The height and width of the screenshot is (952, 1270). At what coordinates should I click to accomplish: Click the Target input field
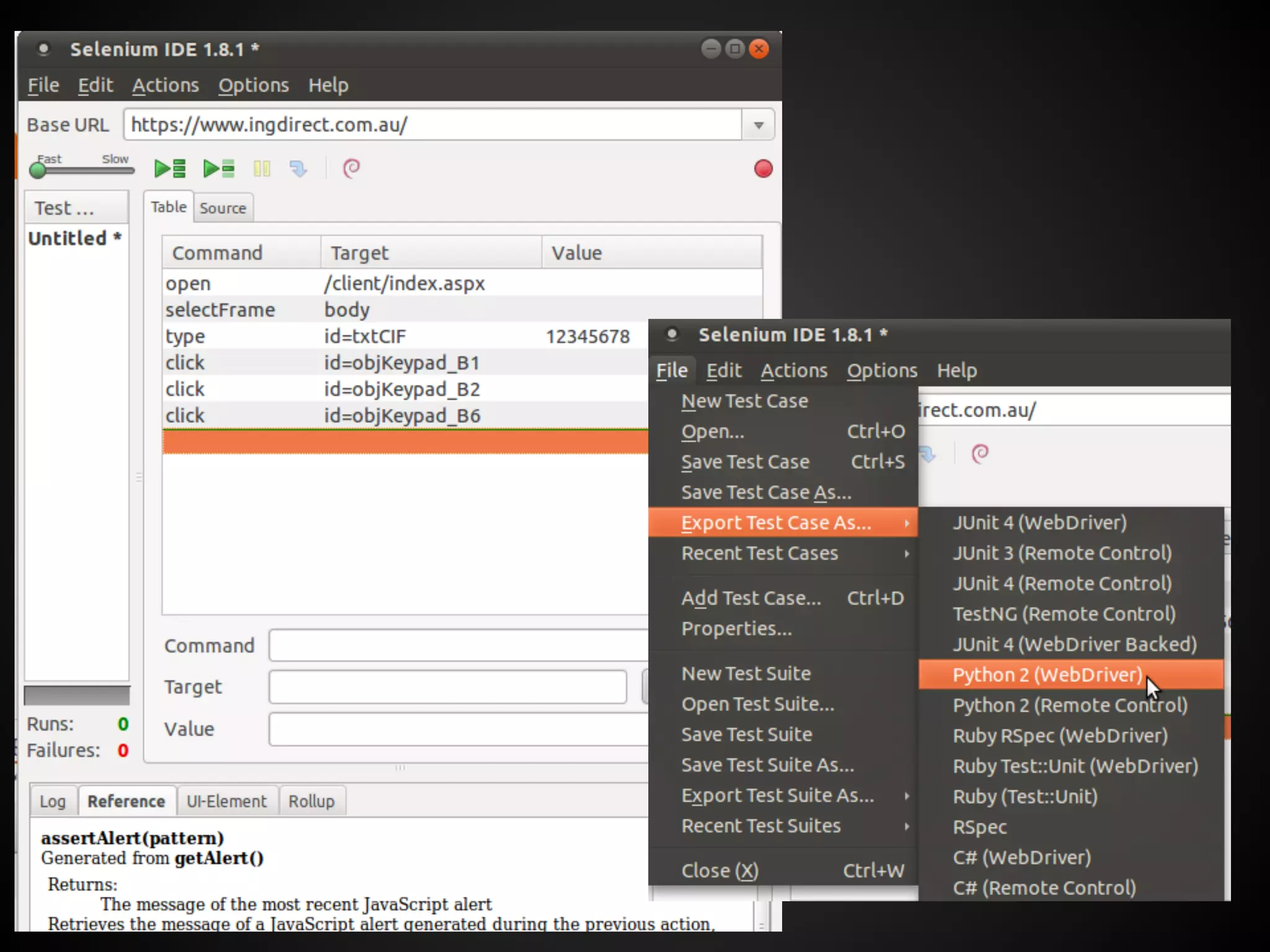coord(448,687)
